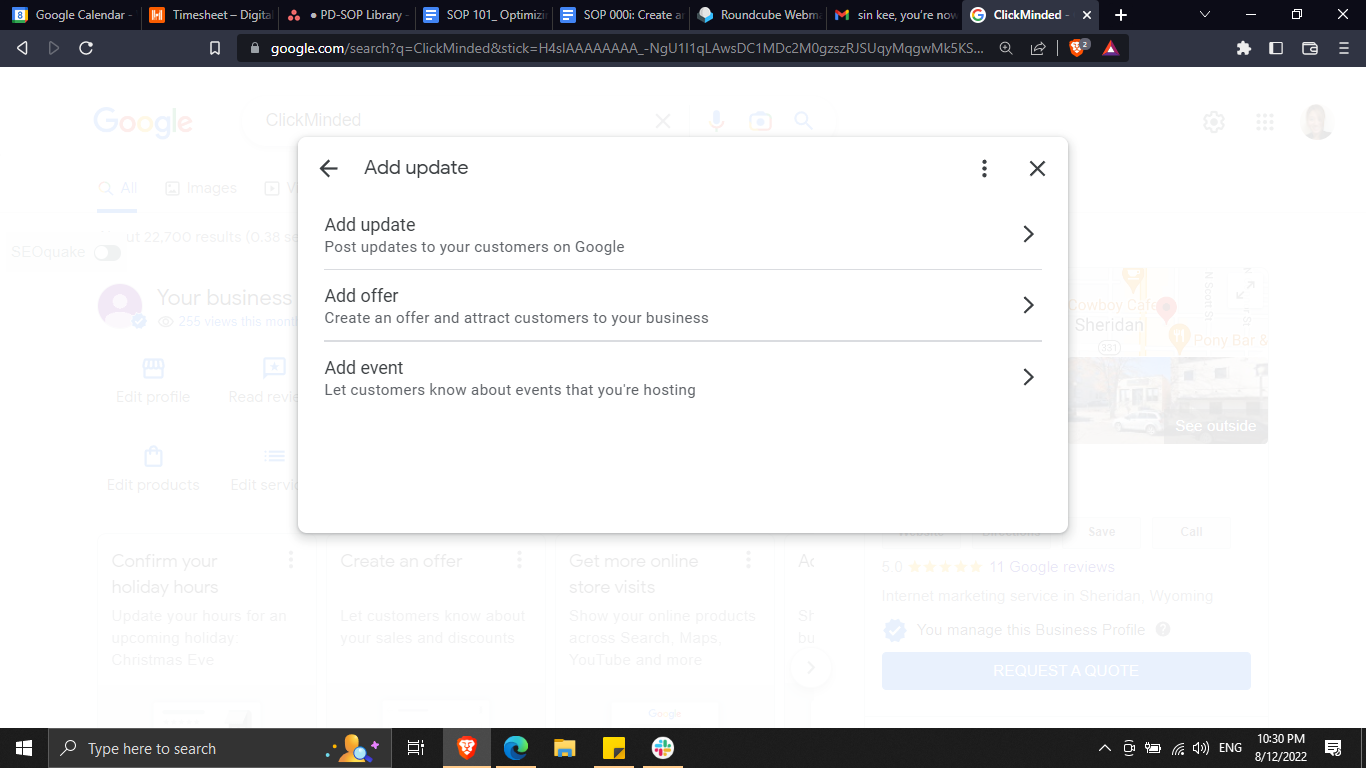
Task: Close the Add update dialog
Action: [x=1037, y=169]
